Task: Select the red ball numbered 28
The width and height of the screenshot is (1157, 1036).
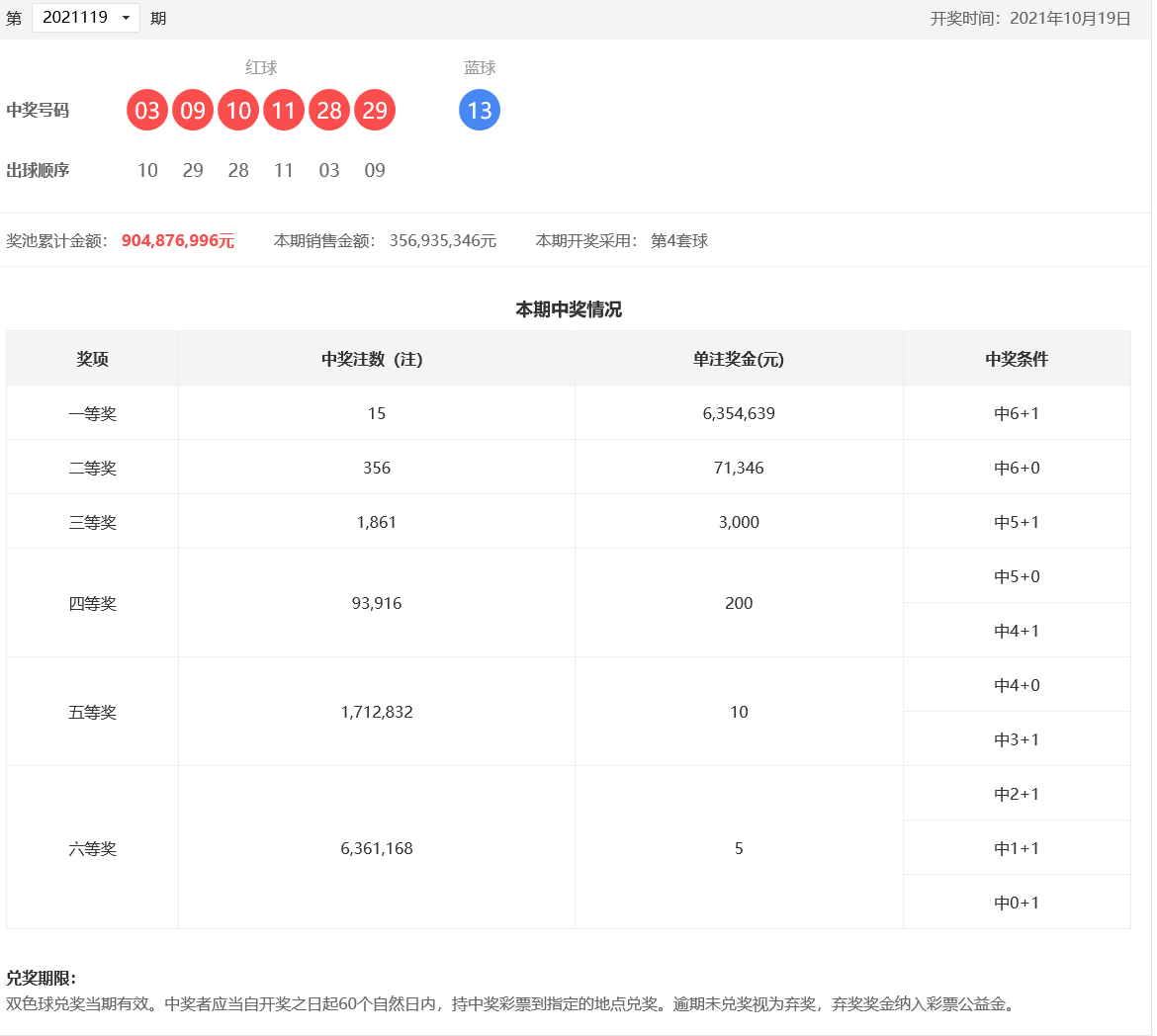Action: click(329, 110)
